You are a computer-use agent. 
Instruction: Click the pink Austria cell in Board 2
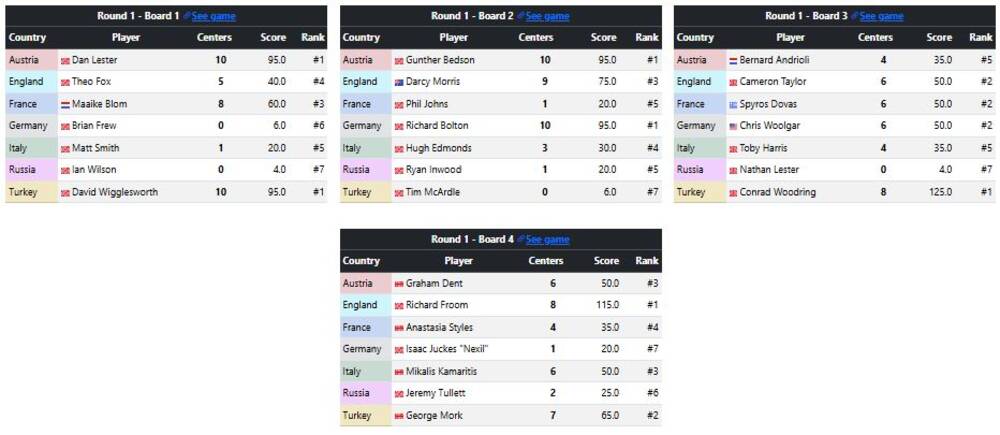363,60
